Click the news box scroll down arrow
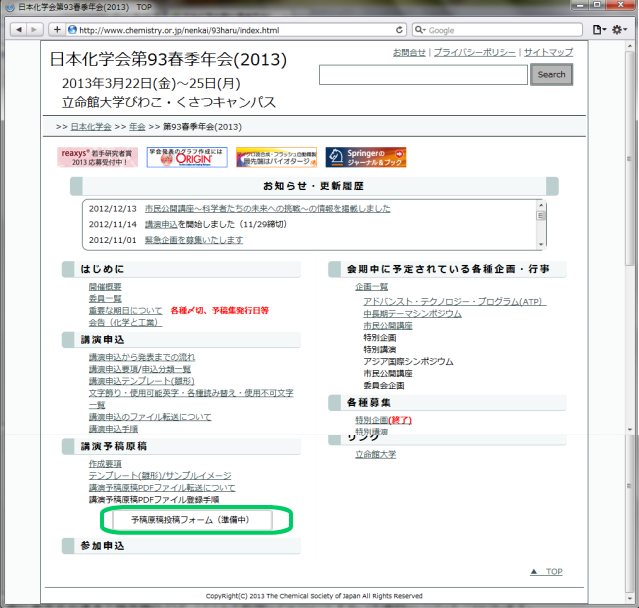The image size is (639, 608). (x=541, y=245)
